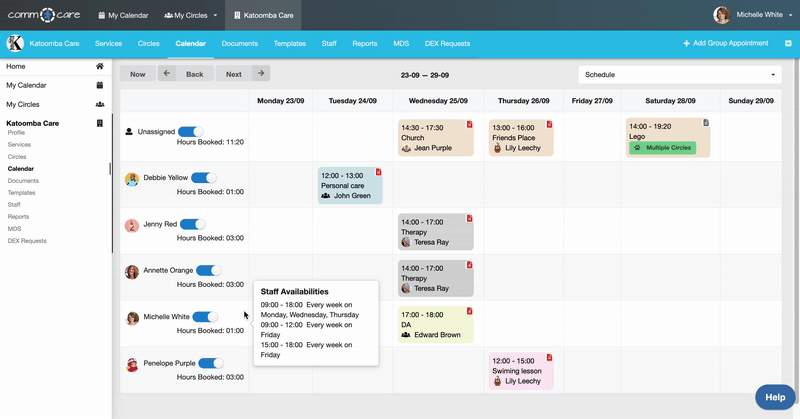Click Add Group Appointment
The height and width of the screenshot is (419, 800).
[726, 44]
